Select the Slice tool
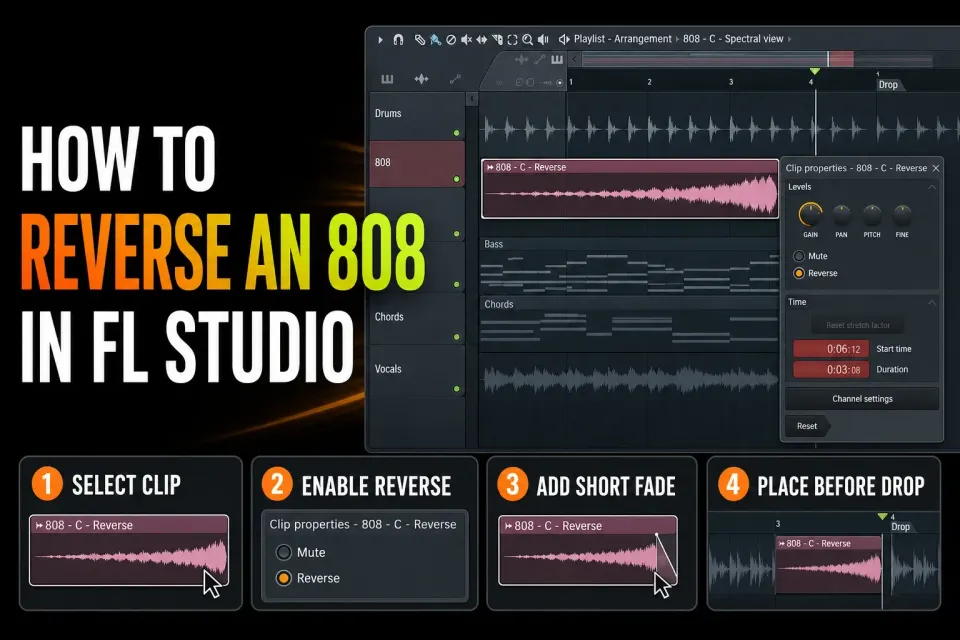The height and width of the screenshot is (640, 960). [x=497, y=39]
